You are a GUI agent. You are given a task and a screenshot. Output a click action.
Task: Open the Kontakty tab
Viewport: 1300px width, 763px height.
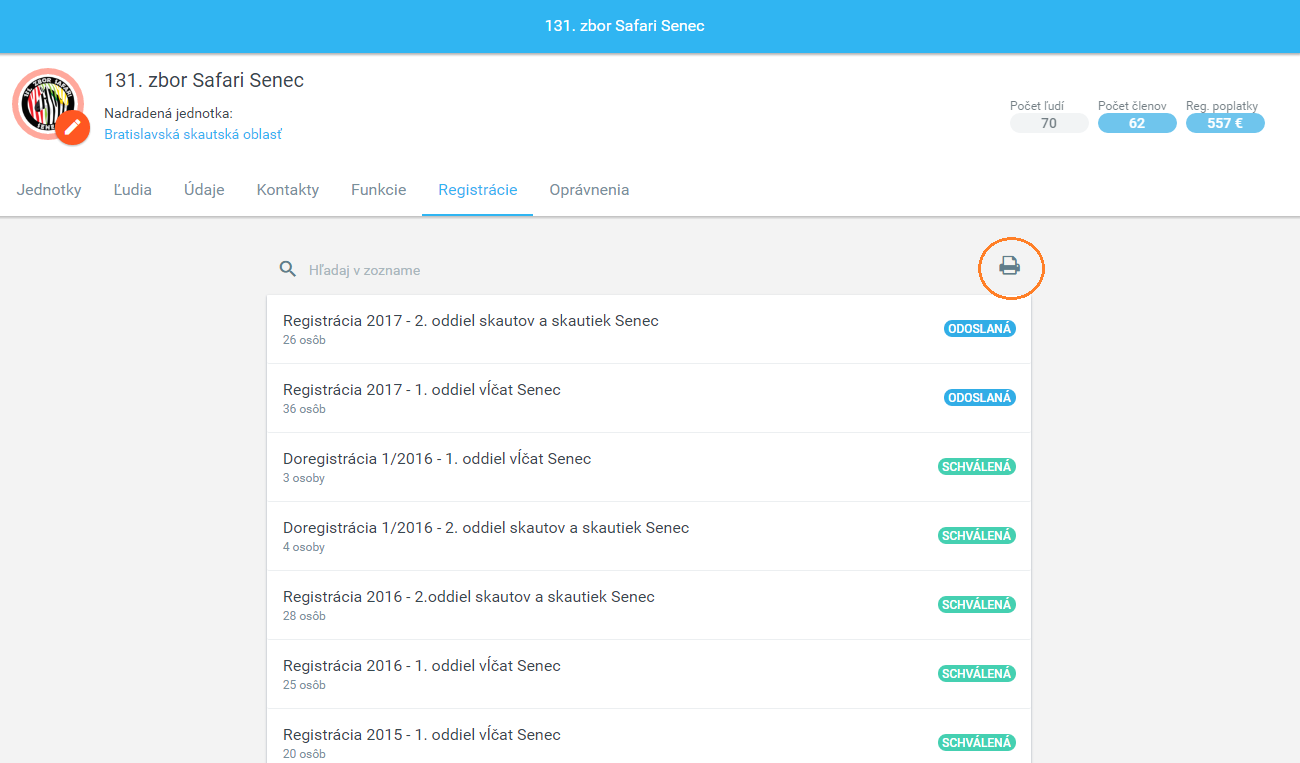[x=288, y=190]
